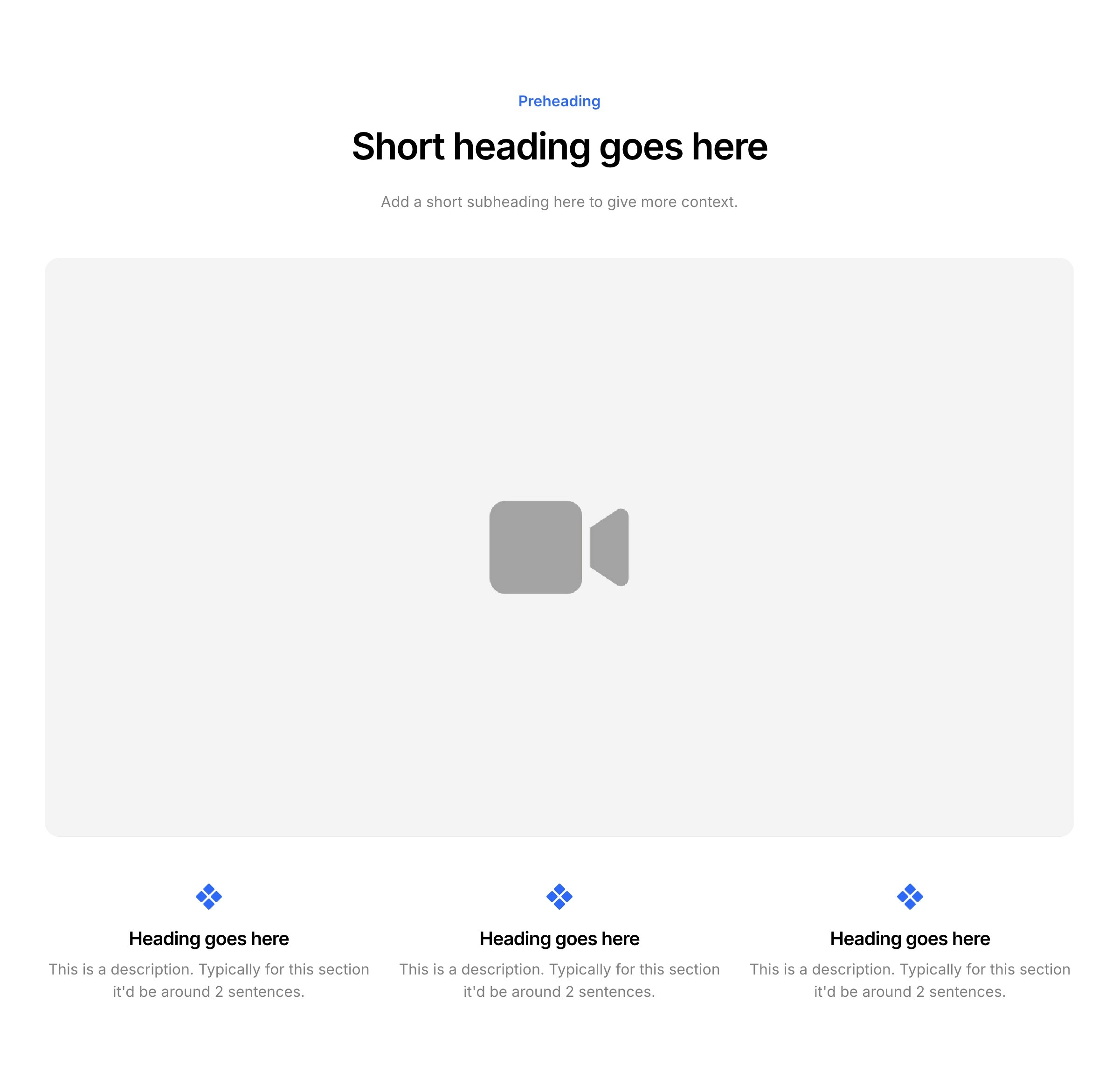Click second line of right column description
This screenshot has width=1119, height=1092.
click(910, 992)
